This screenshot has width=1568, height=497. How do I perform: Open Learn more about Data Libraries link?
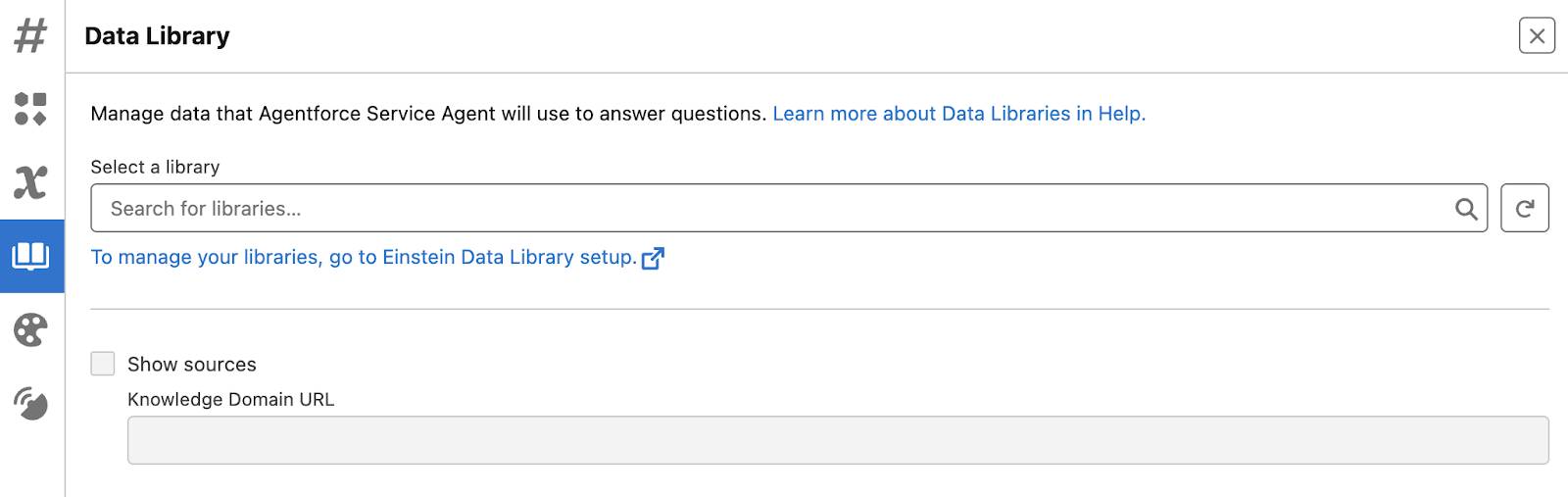(958, 114)
